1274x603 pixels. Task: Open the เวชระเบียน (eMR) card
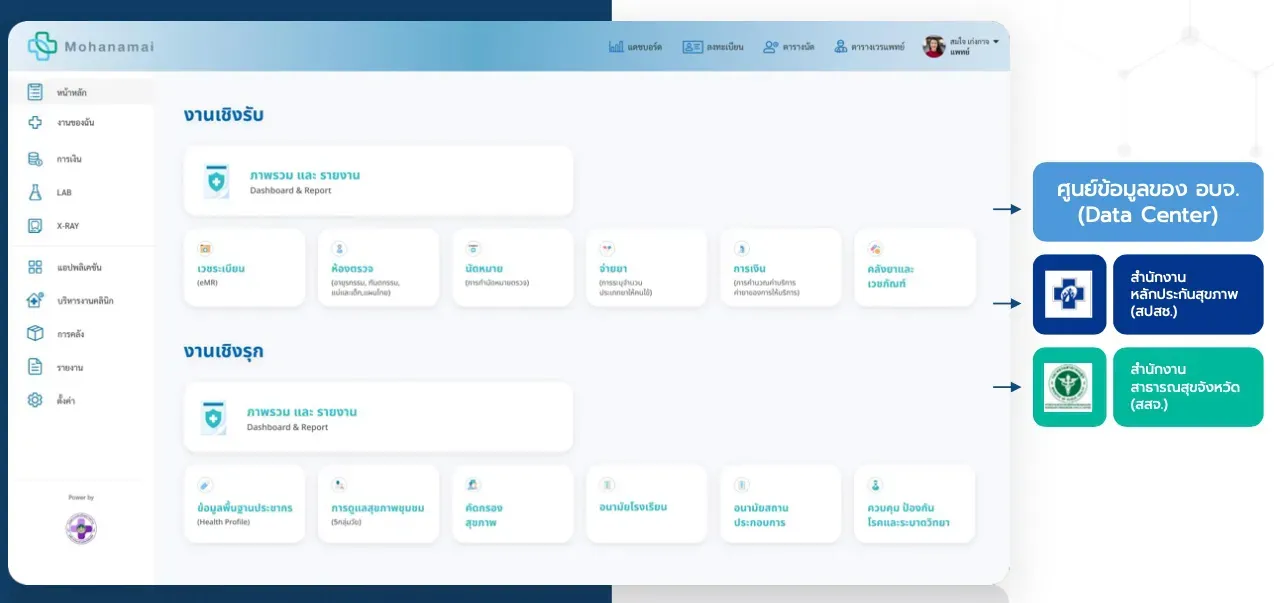click(245, 267)
